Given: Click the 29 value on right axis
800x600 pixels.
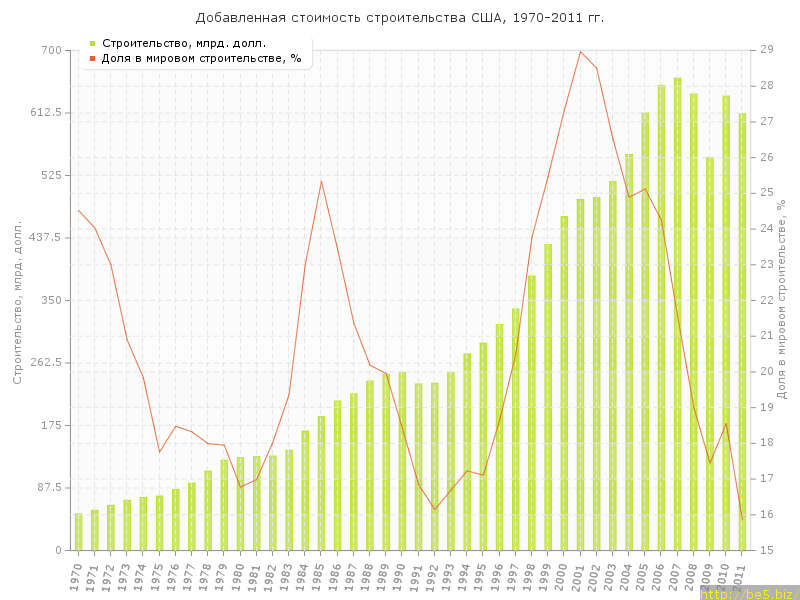Looking at the screenshot, I should (x=766, y=50).
